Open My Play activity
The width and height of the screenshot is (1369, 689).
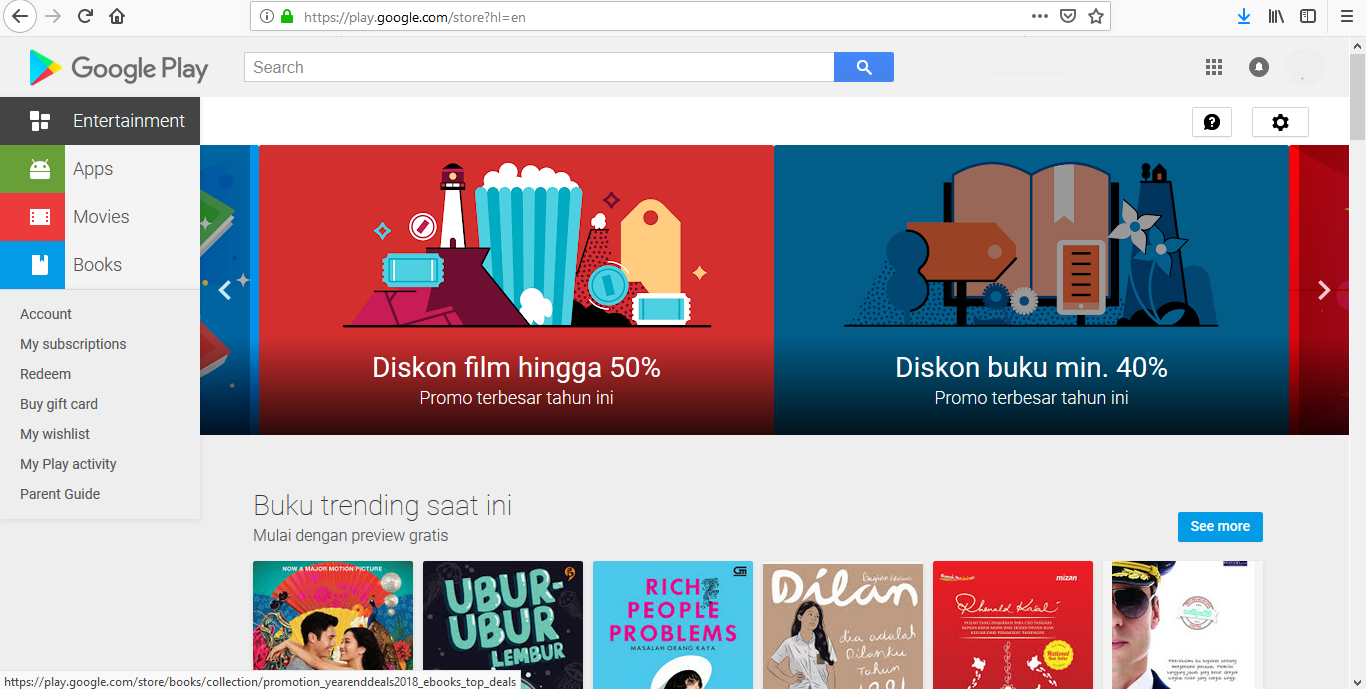click(x=68, y=464)
